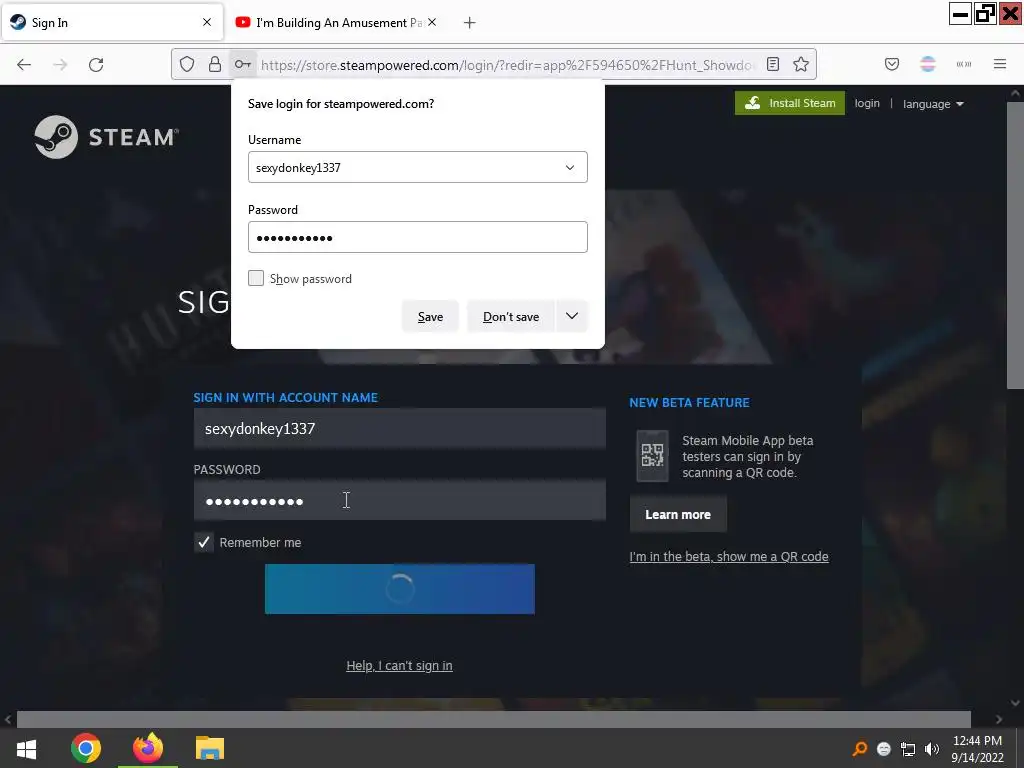Image resolution: width=1024 pixels, height=768 pixels.
Task: Click the vertical scrollbar down arrow
Action: click(1015, 703)
